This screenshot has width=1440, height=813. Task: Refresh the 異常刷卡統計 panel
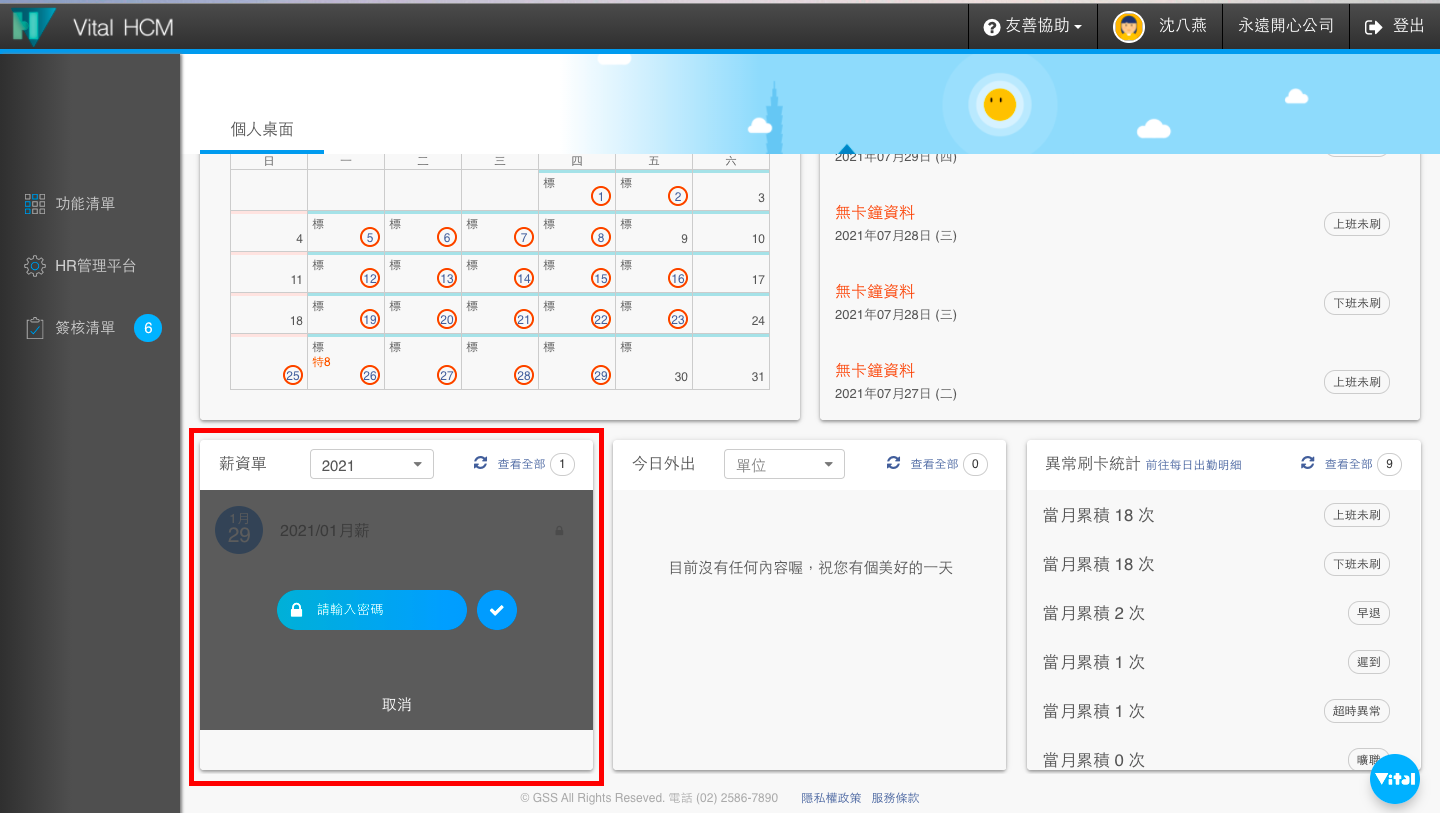pos(1308,463)
